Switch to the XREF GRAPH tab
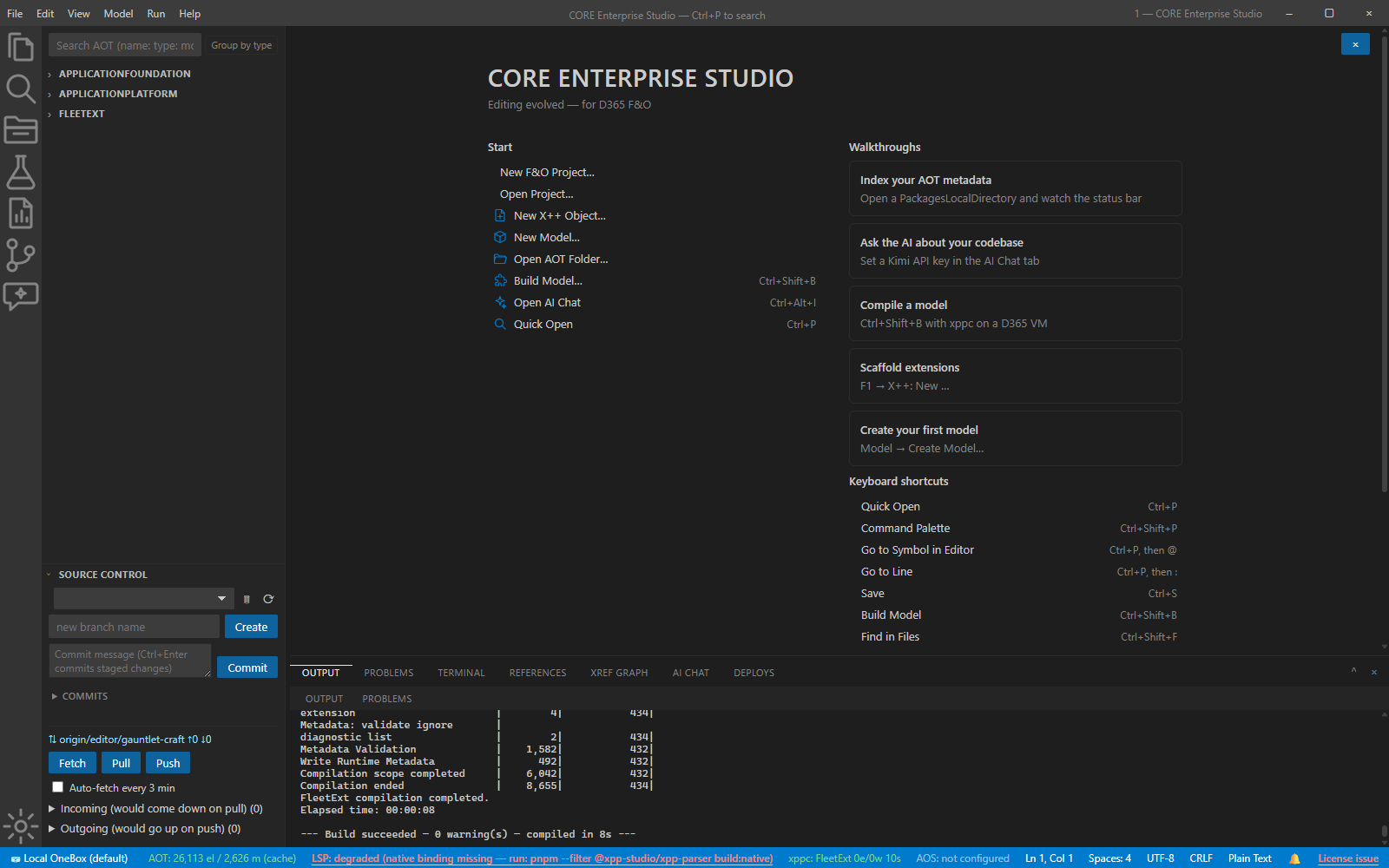Image resolution: width=1389 pixels, height=868 pixels. (x=619, y=673)
